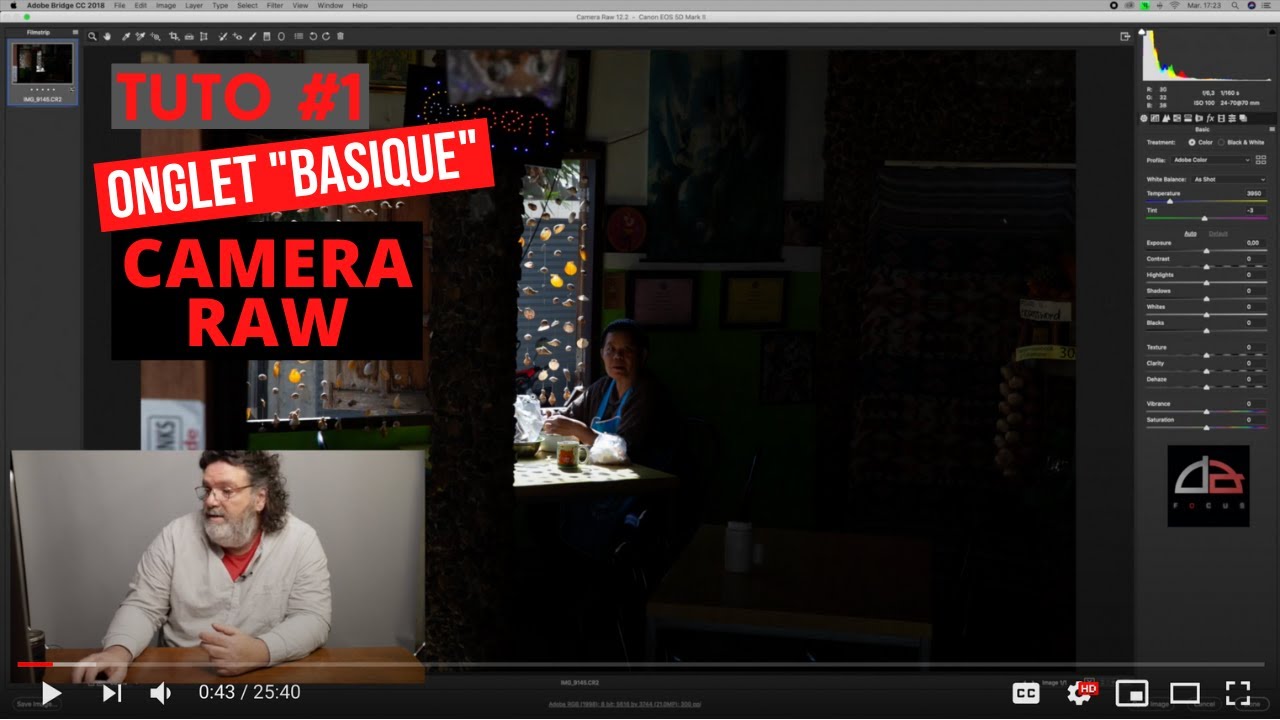Toggle Camera Raw full screen mode icon
The height and width of the screenshot is (720, 1280).
click(1125, 36)
